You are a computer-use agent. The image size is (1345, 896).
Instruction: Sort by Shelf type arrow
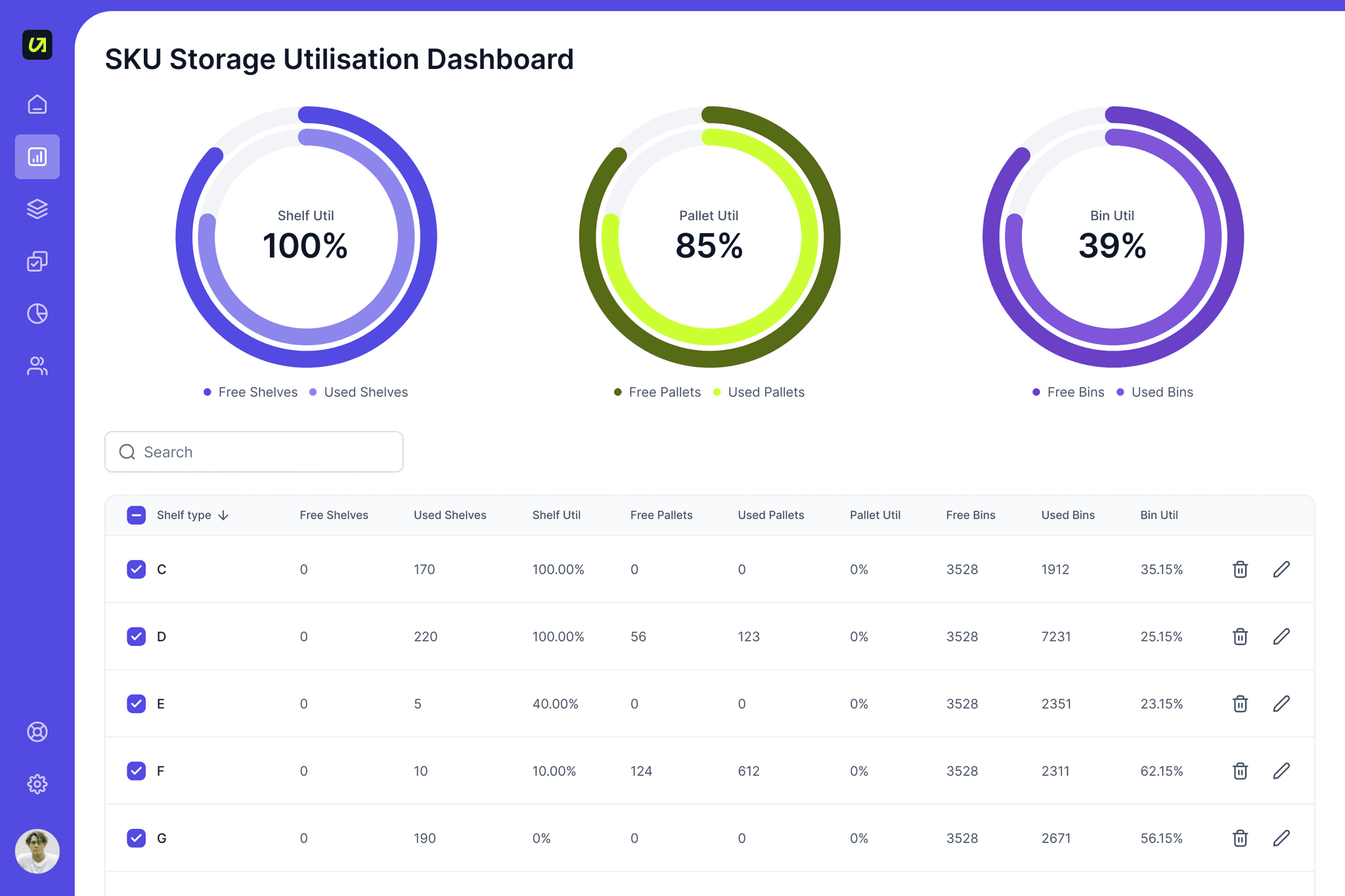(224, 515)
